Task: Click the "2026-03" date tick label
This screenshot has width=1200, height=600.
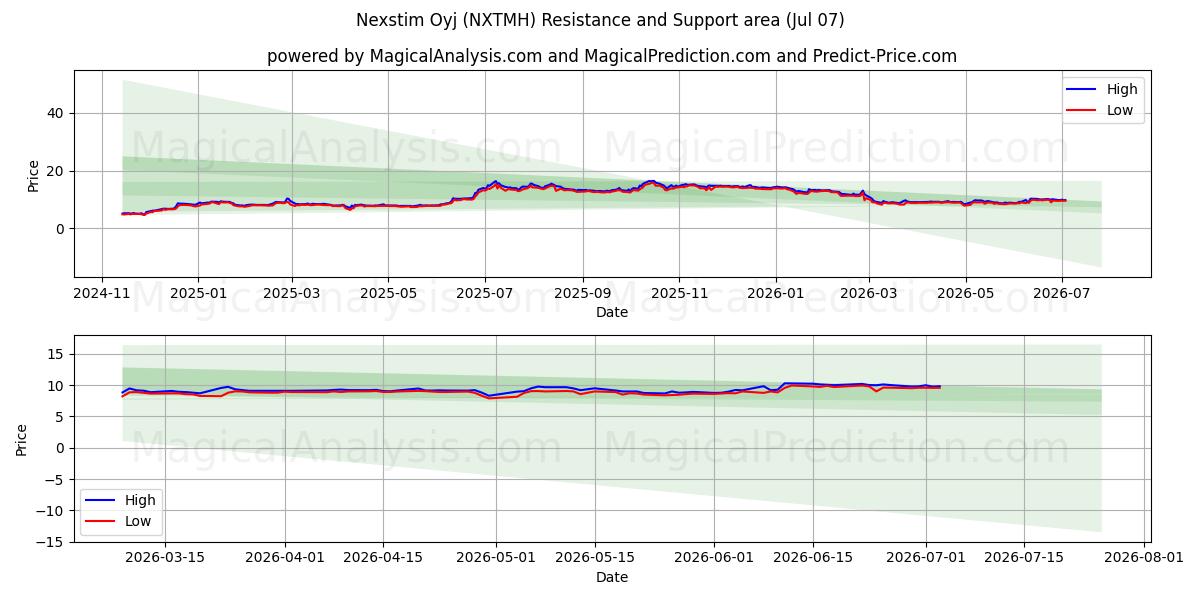Action: 868,293
